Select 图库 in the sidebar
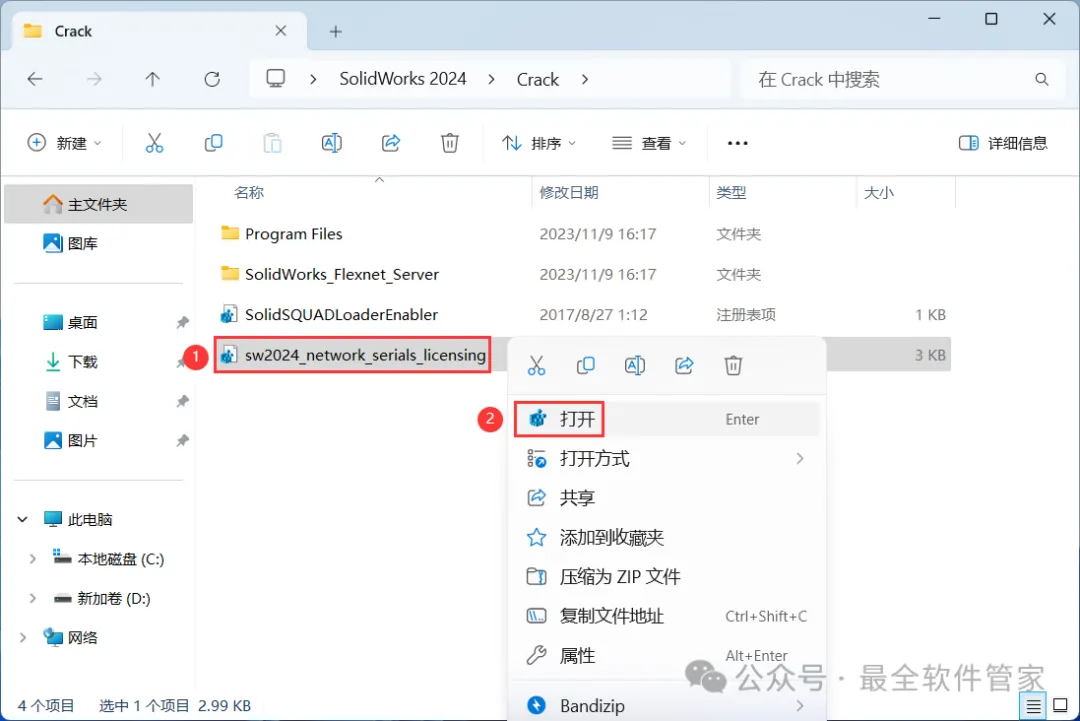Viewport: 1080px width, 721px height. (98, 243)
